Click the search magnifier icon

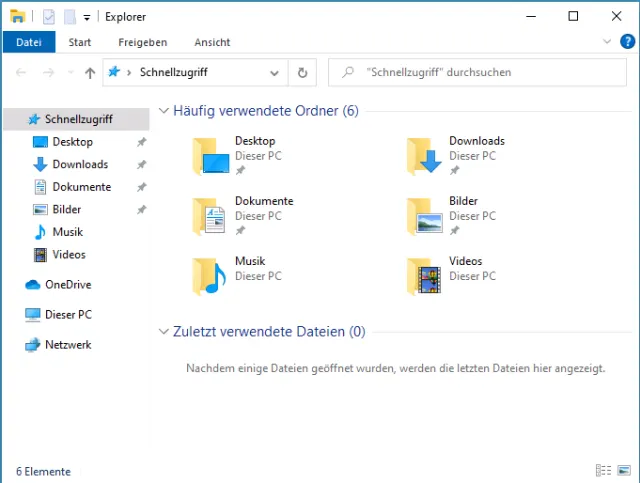[348, 72]
